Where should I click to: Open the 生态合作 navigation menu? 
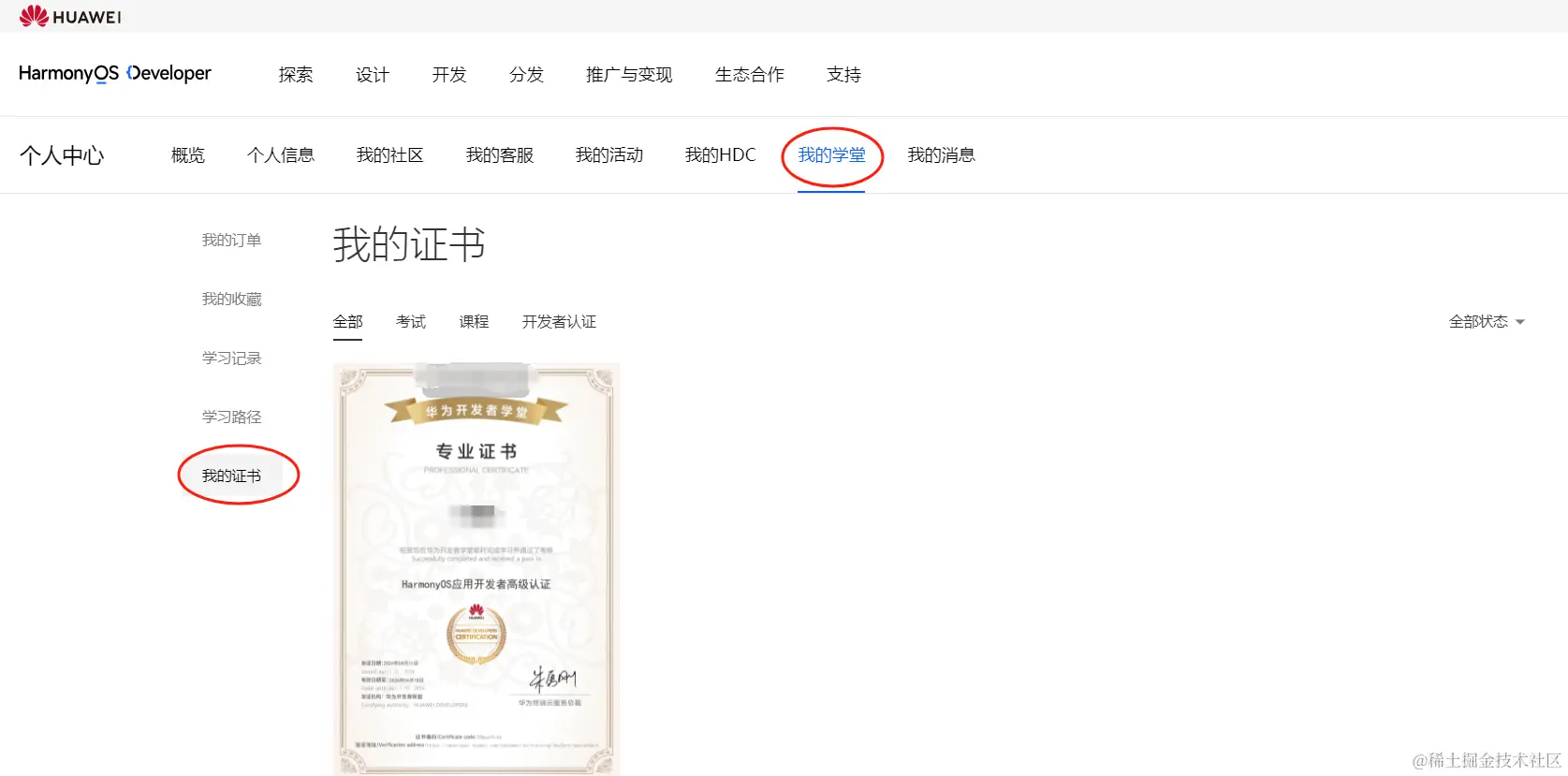[750, 74]
